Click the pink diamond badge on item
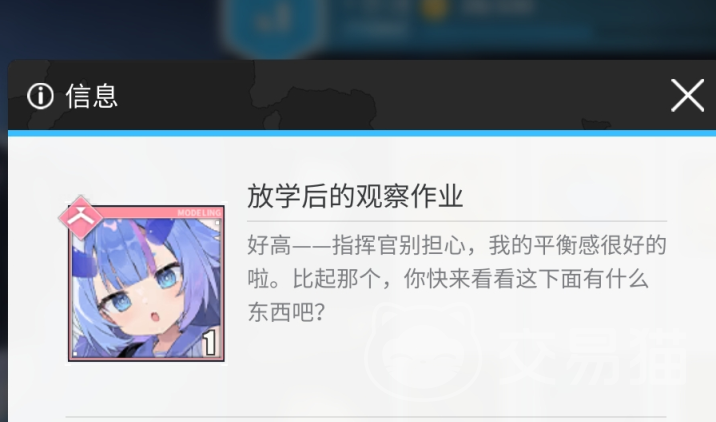Viewport: 716px width, 422px height. [x=80, y=217]
